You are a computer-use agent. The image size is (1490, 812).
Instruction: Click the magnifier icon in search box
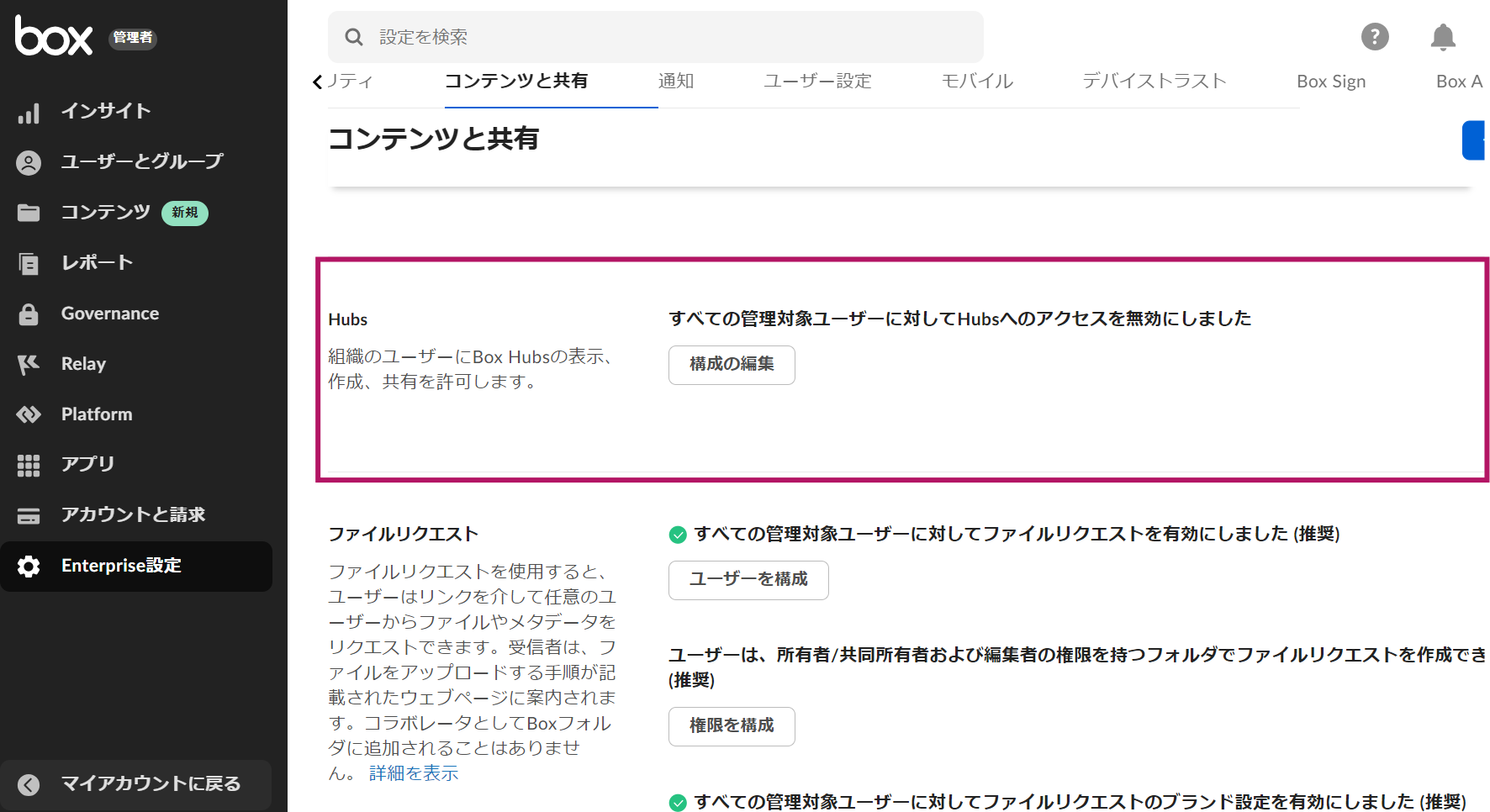point(354,37)
